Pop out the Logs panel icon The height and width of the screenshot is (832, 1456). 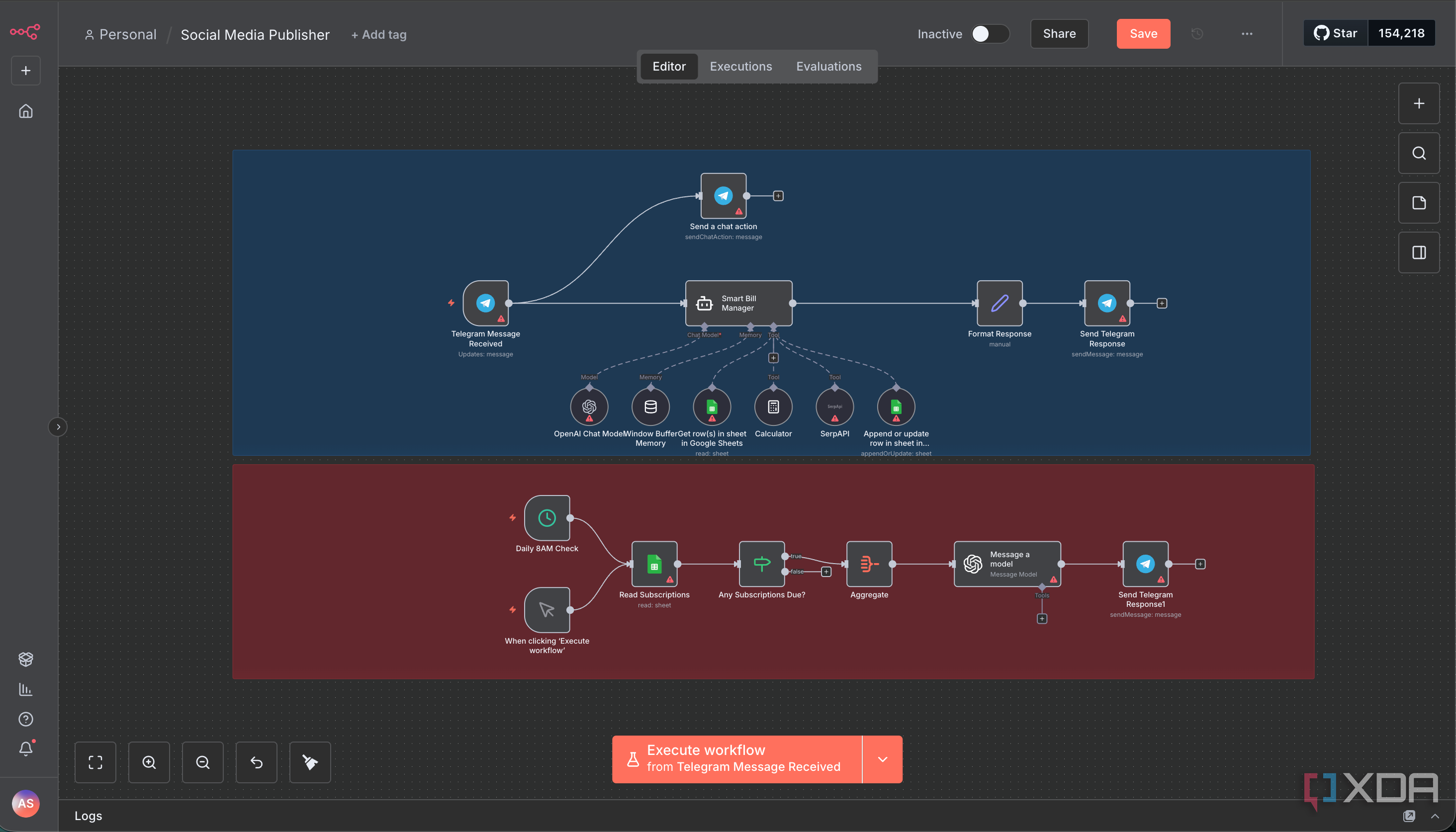pos(1409,816)
